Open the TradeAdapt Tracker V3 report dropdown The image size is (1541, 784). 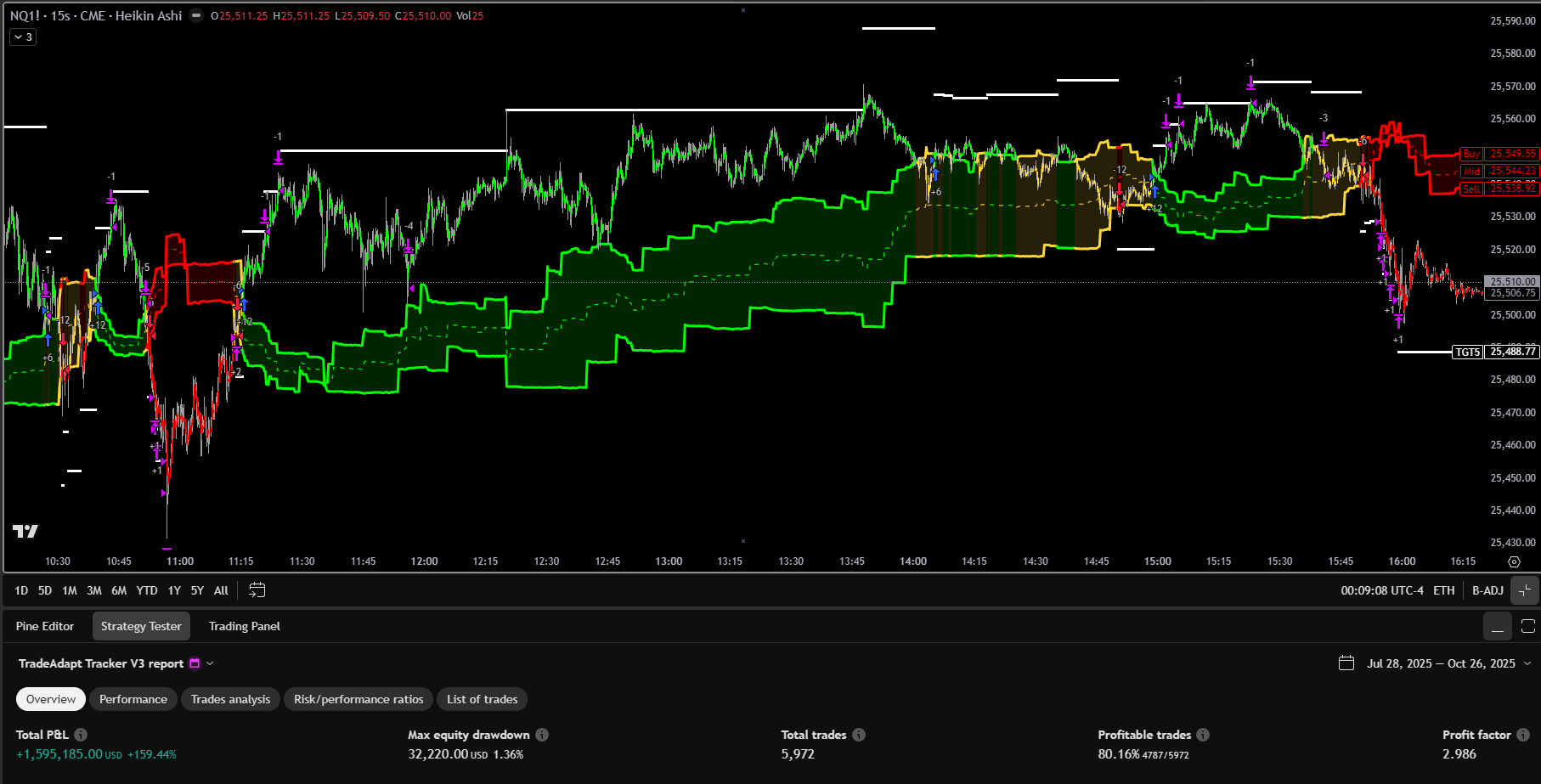pyautogui.click(x=210, y=663)
